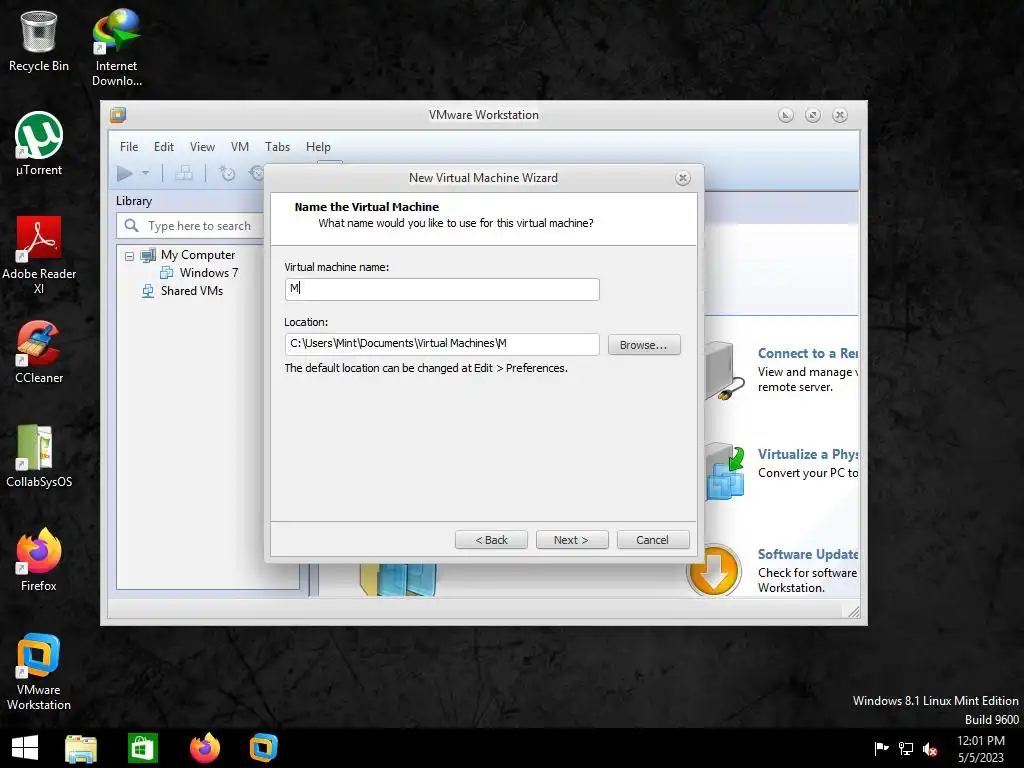Screen dimensions: 1024x768
Task: Click the send Ctrl+Alt+Del toolbar icon
Action: tap(184, 173)
